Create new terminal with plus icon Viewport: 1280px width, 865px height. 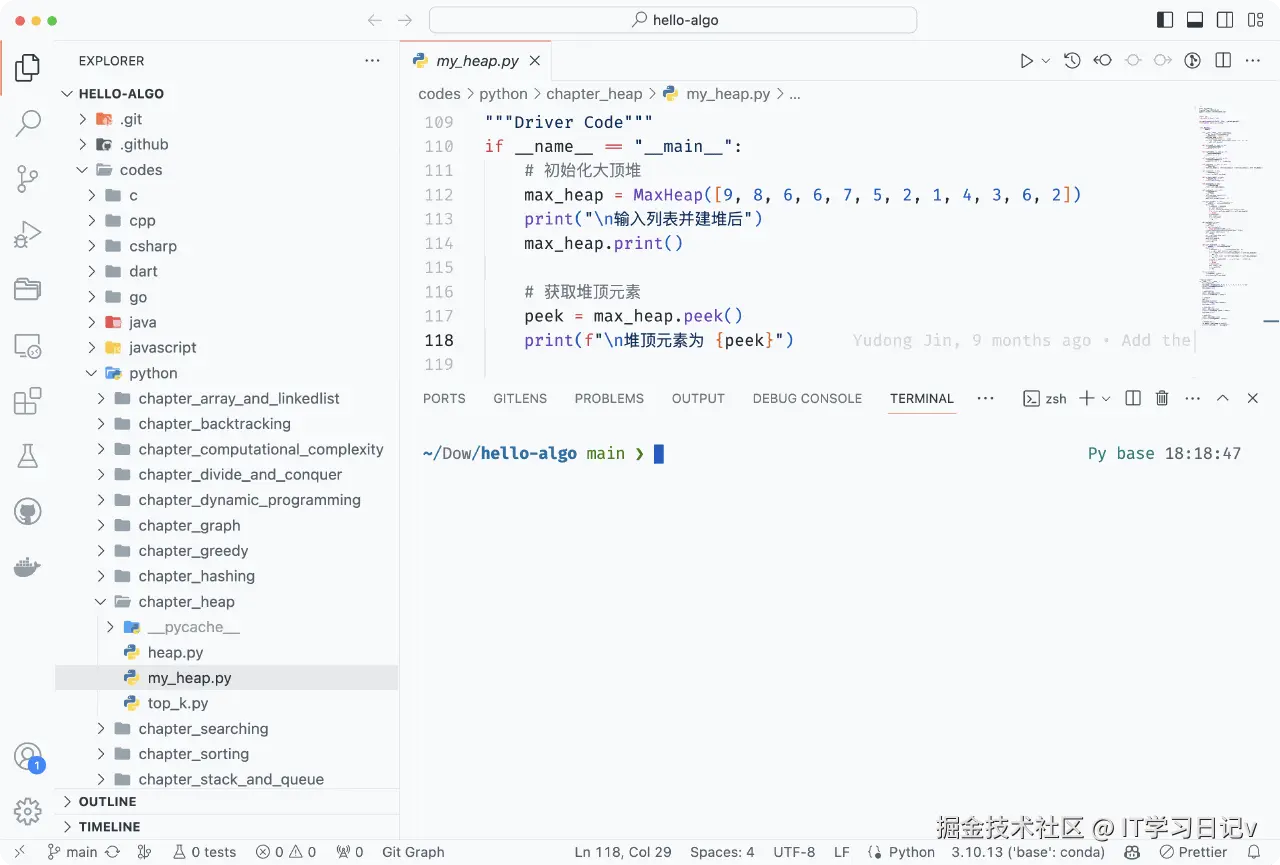coord(1087,398)
